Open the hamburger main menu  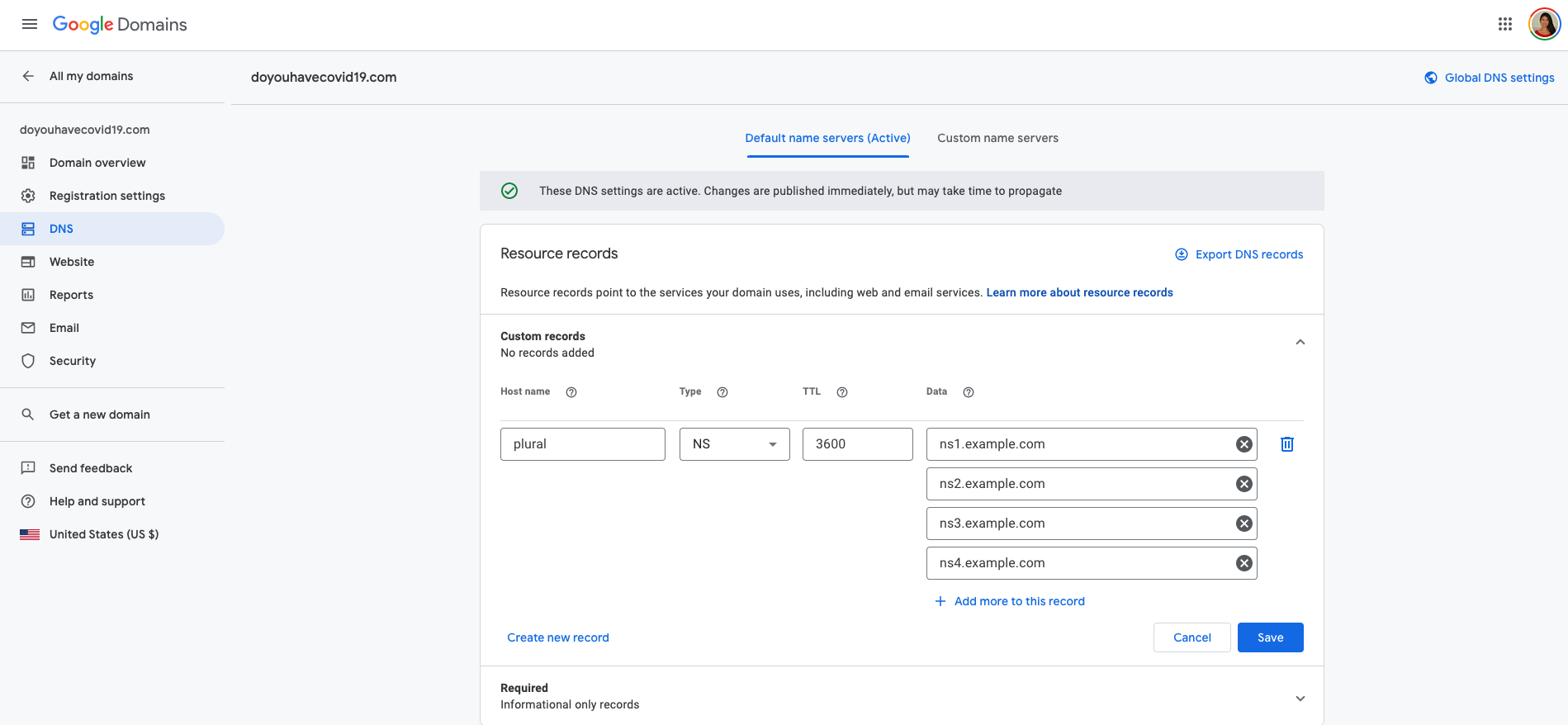30,24
